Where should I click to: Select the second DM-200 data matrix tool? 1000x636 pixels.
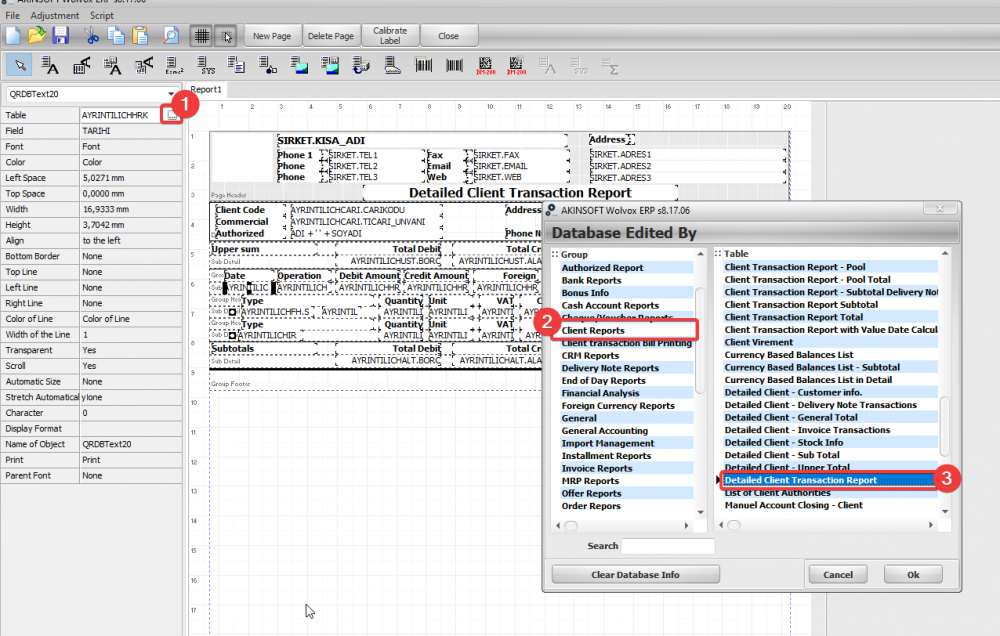(x=516, y=65)
